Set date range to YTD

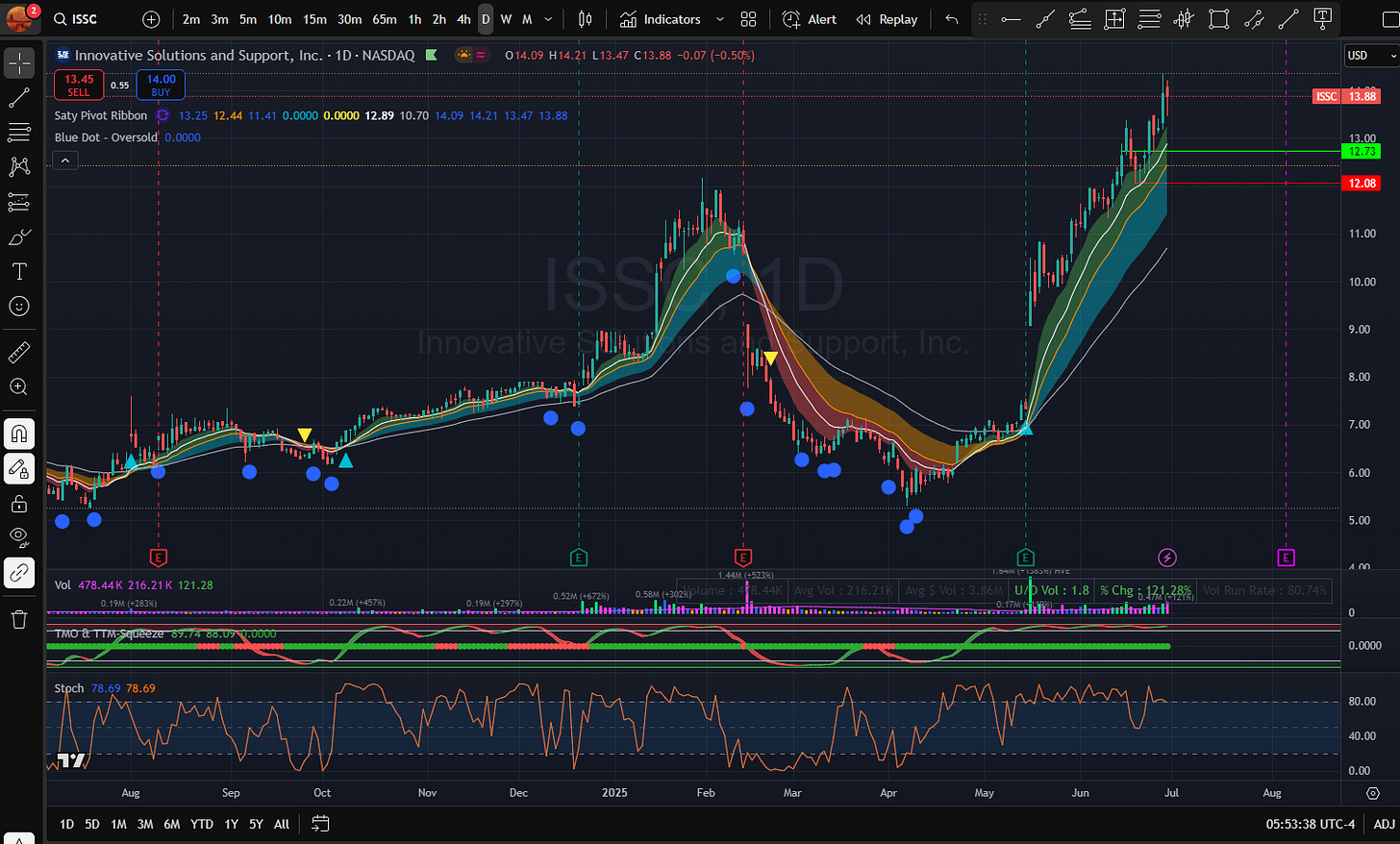pyautogui.click(x=202, y=824)
